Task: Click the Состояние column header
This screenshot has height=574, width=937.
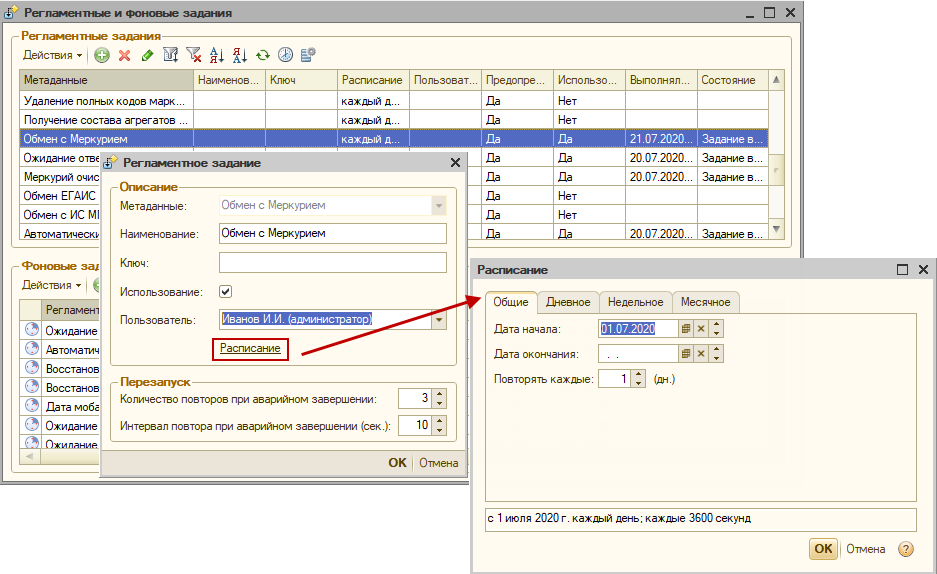Action: point(733,80)
